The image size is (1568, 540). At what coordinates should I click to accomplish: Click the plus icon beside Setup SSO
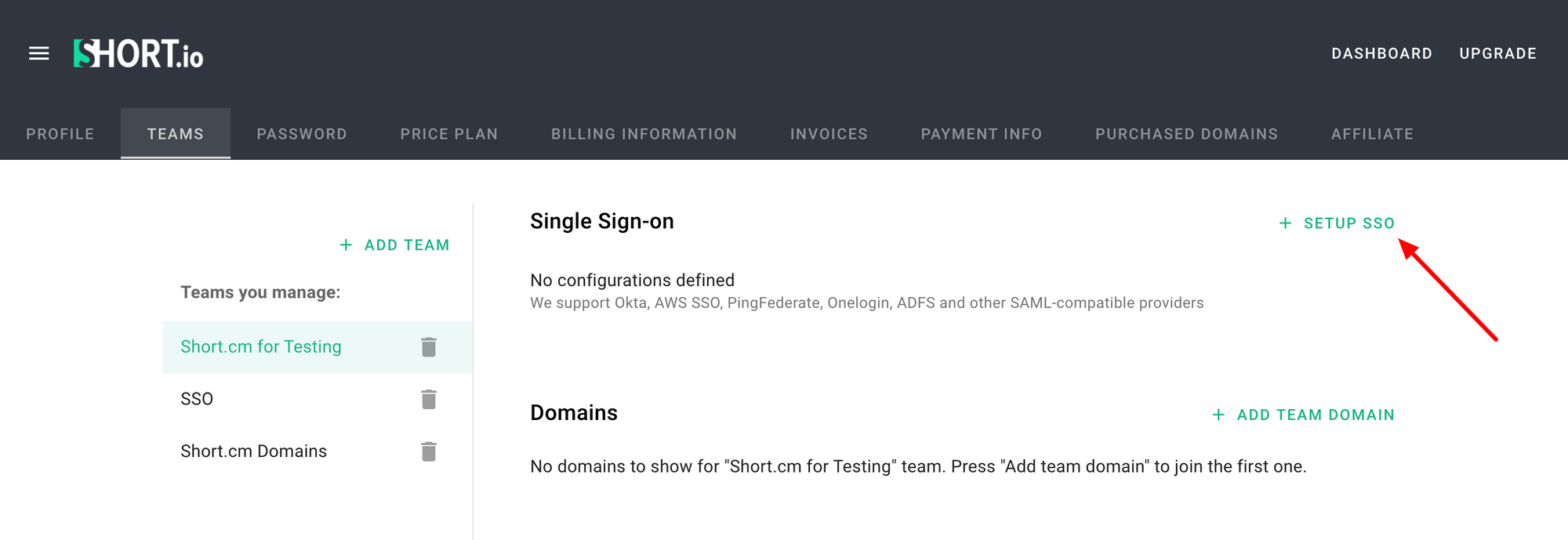coord(1285,223)
